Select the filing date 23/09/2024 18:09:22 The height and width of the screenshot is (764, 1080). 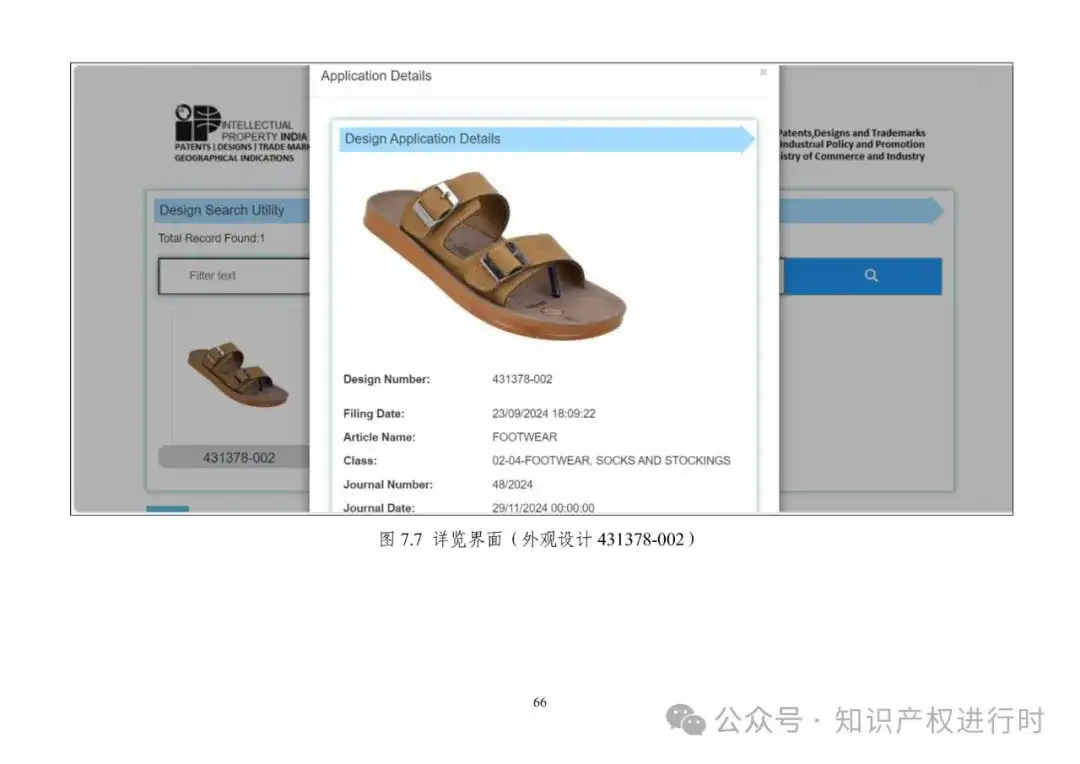click(x=543, y=414)
